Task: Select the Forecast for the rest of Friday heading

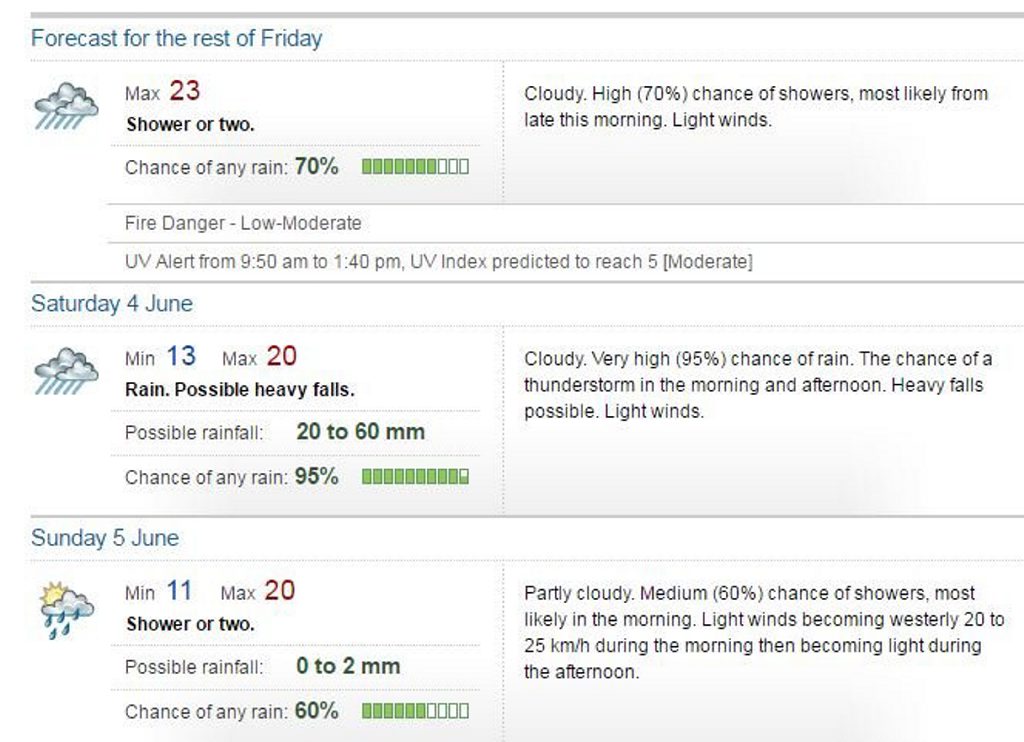Action: tap(177, 38)
